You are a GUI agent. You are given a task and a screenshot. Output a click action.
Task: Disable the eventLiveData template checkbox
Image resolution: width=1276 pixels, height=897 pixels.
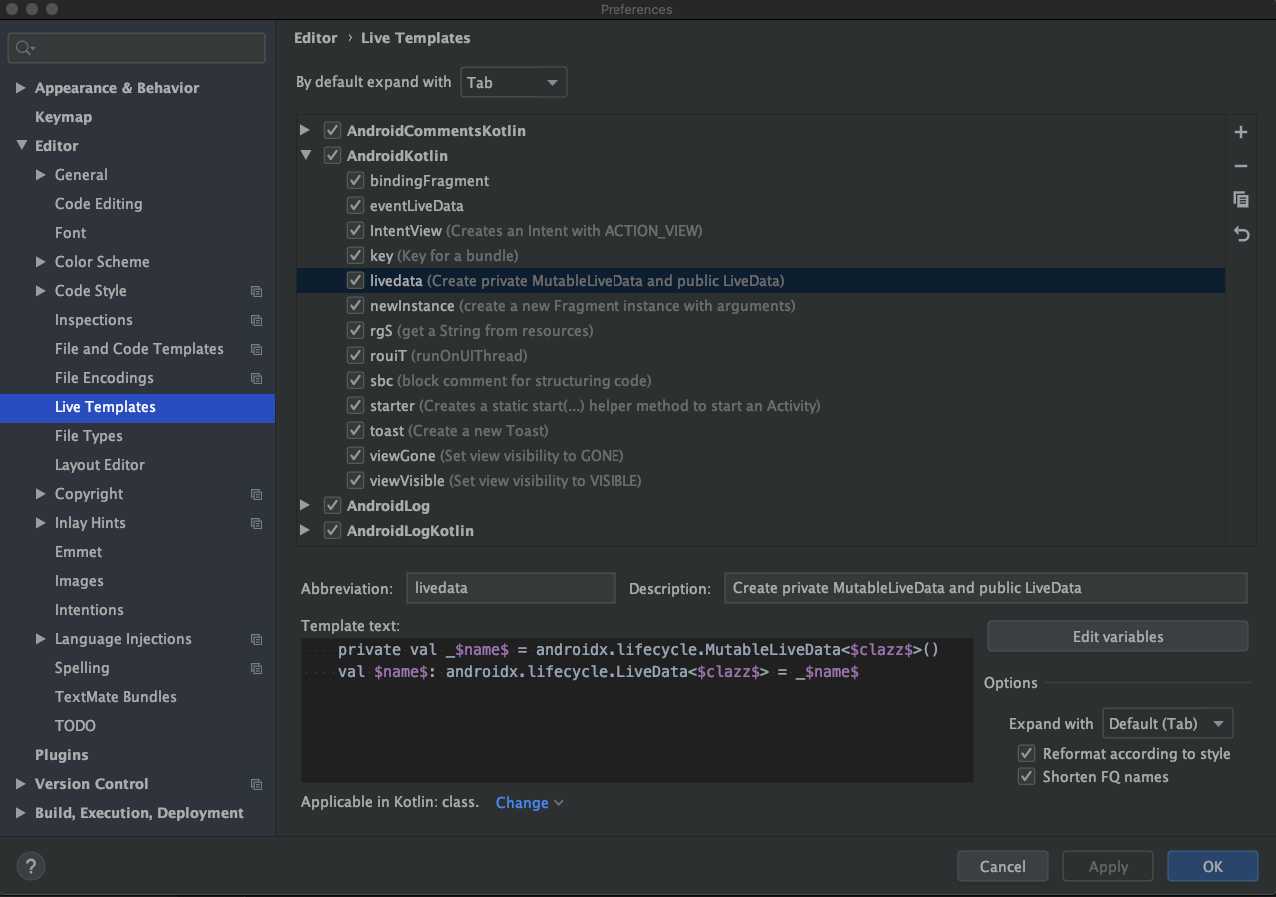point(355,206)
